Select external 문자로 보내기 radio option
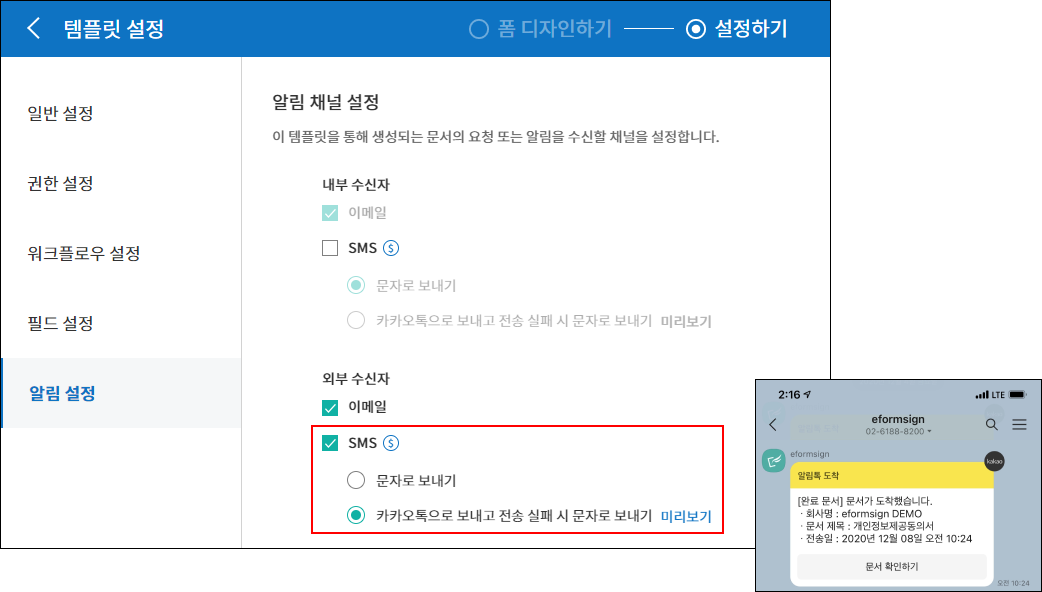 [355, 480]
